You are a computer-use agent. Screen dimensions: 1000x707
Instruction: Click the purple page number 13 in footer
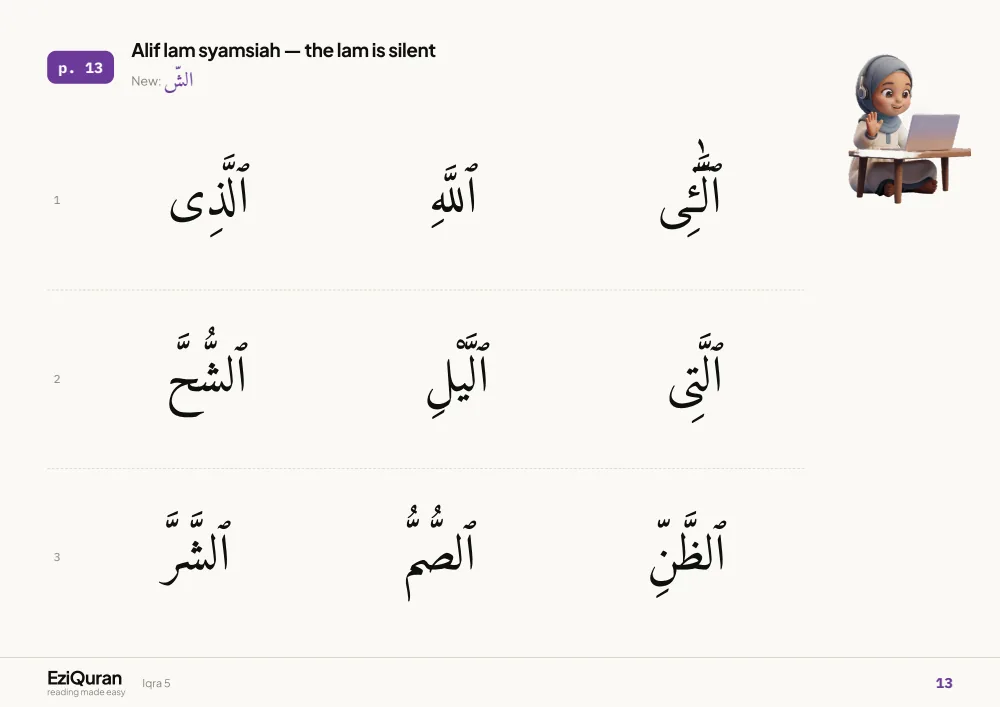[944, 683]
